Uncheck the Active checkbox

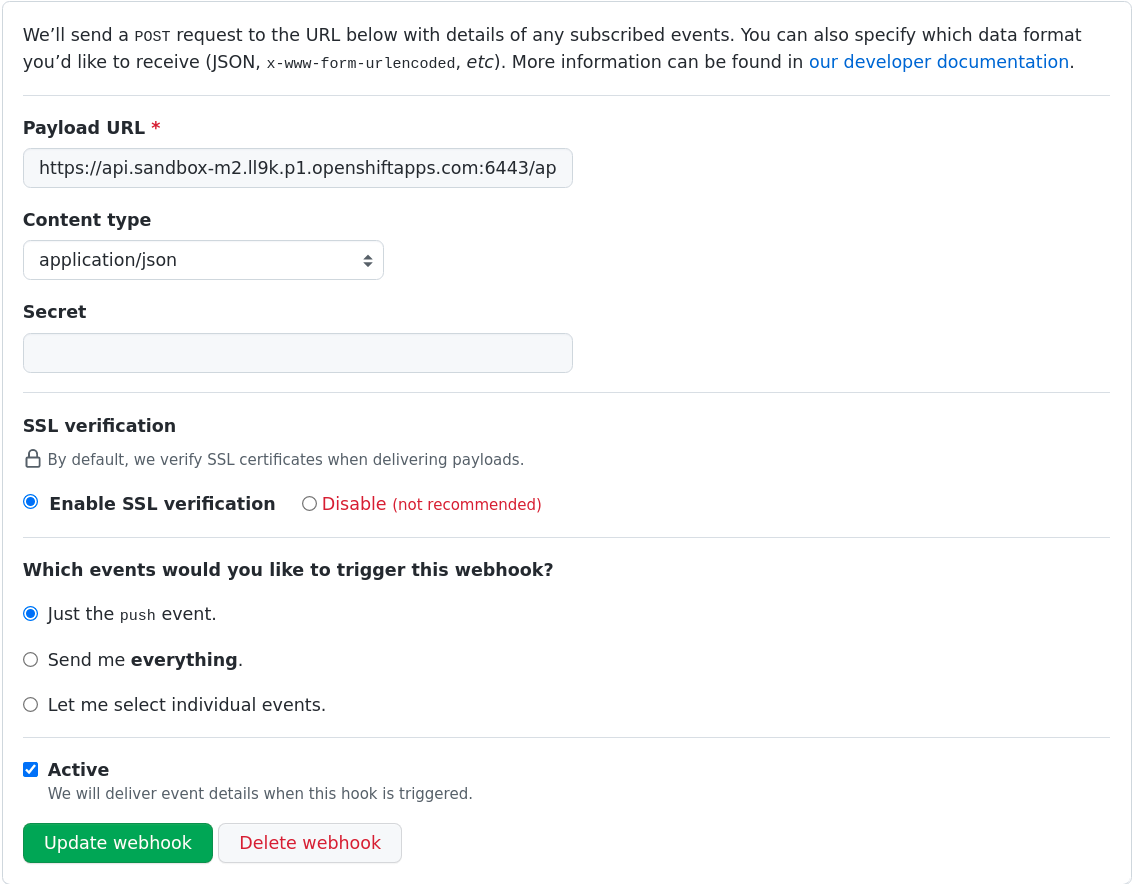click(x=30, y=769)
